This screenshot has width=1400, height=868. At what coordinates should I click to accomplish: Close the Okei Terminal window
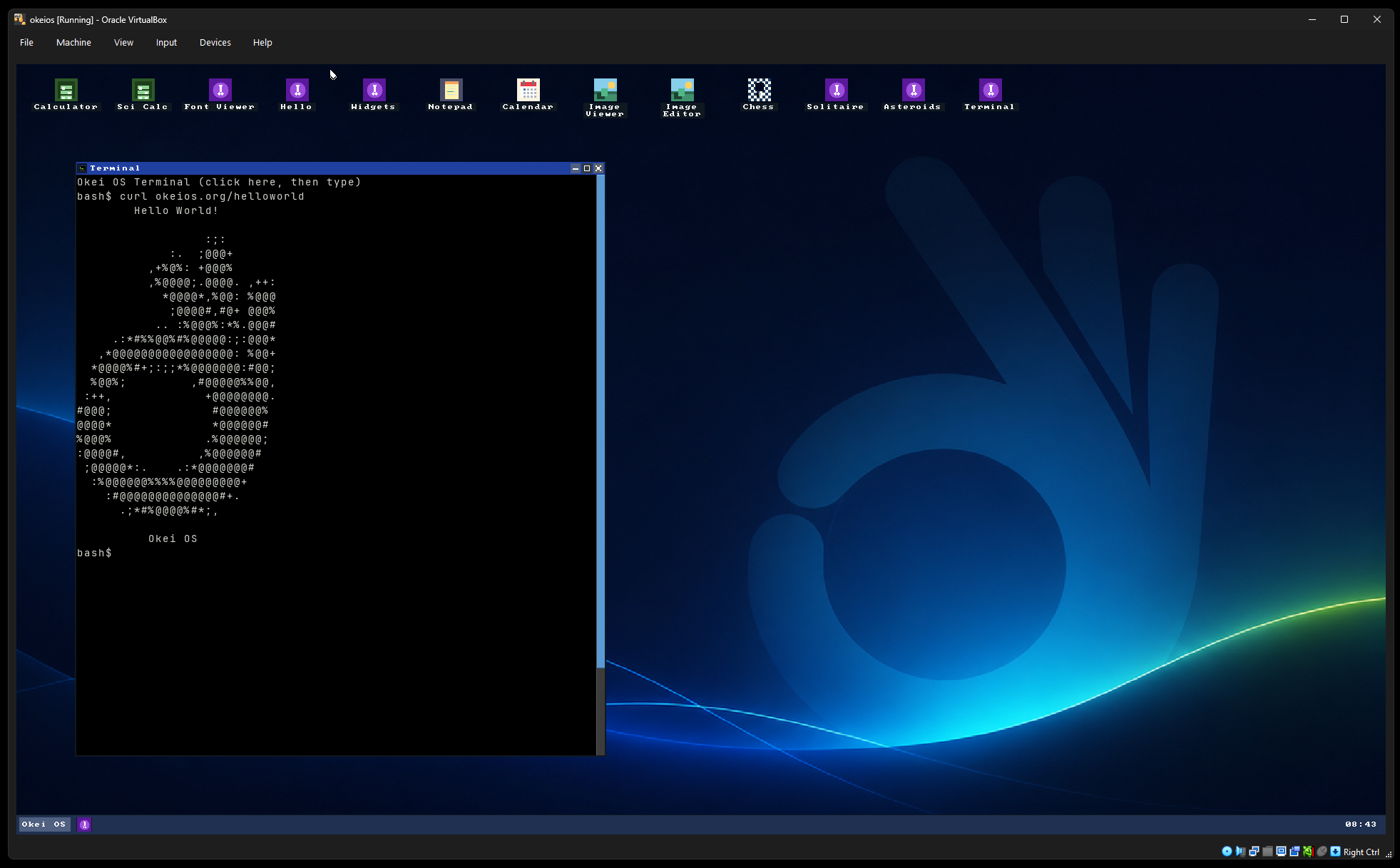[x=598, y=168]
